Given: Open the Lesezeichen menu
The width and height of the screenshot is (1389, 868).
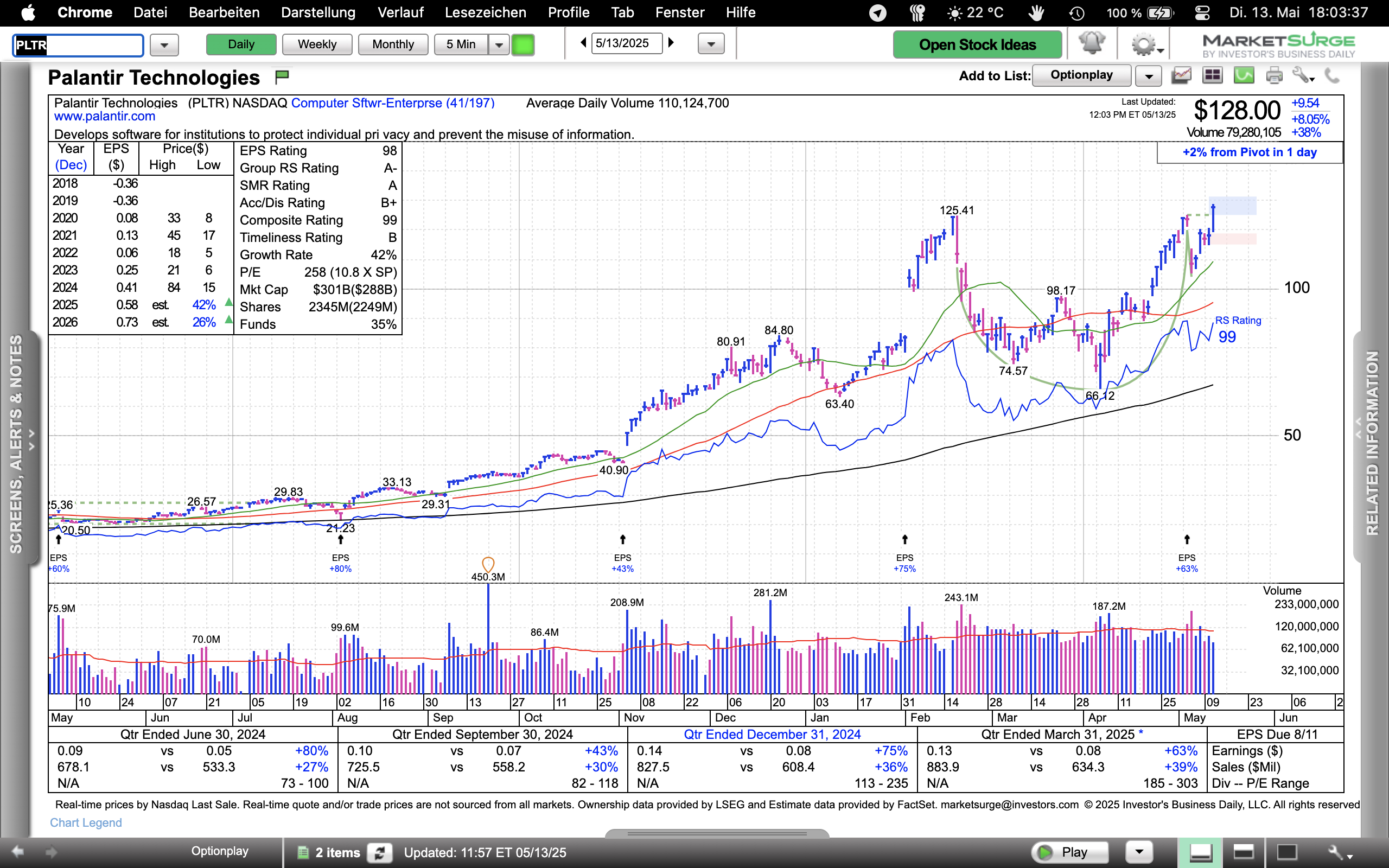Looking at the screenshot, I should [485, 12].
